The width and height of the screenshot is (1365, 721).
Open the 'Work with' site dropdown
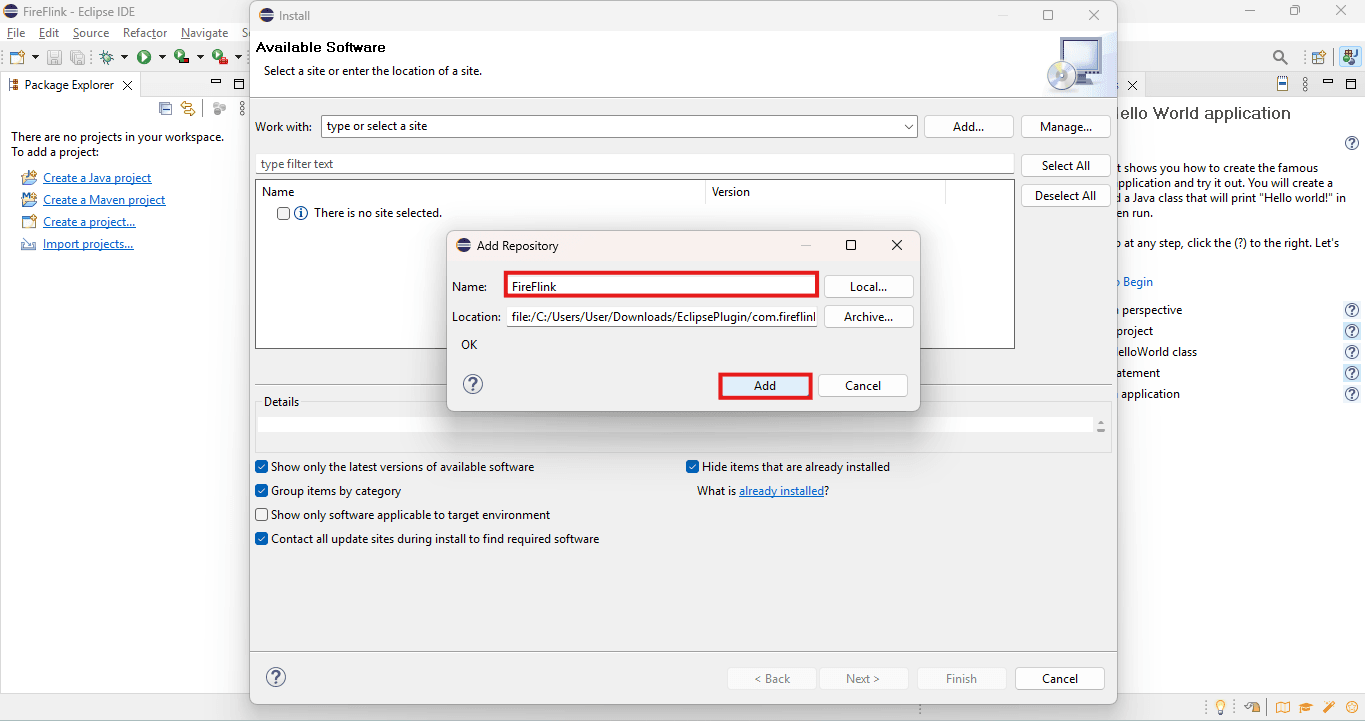908,127
